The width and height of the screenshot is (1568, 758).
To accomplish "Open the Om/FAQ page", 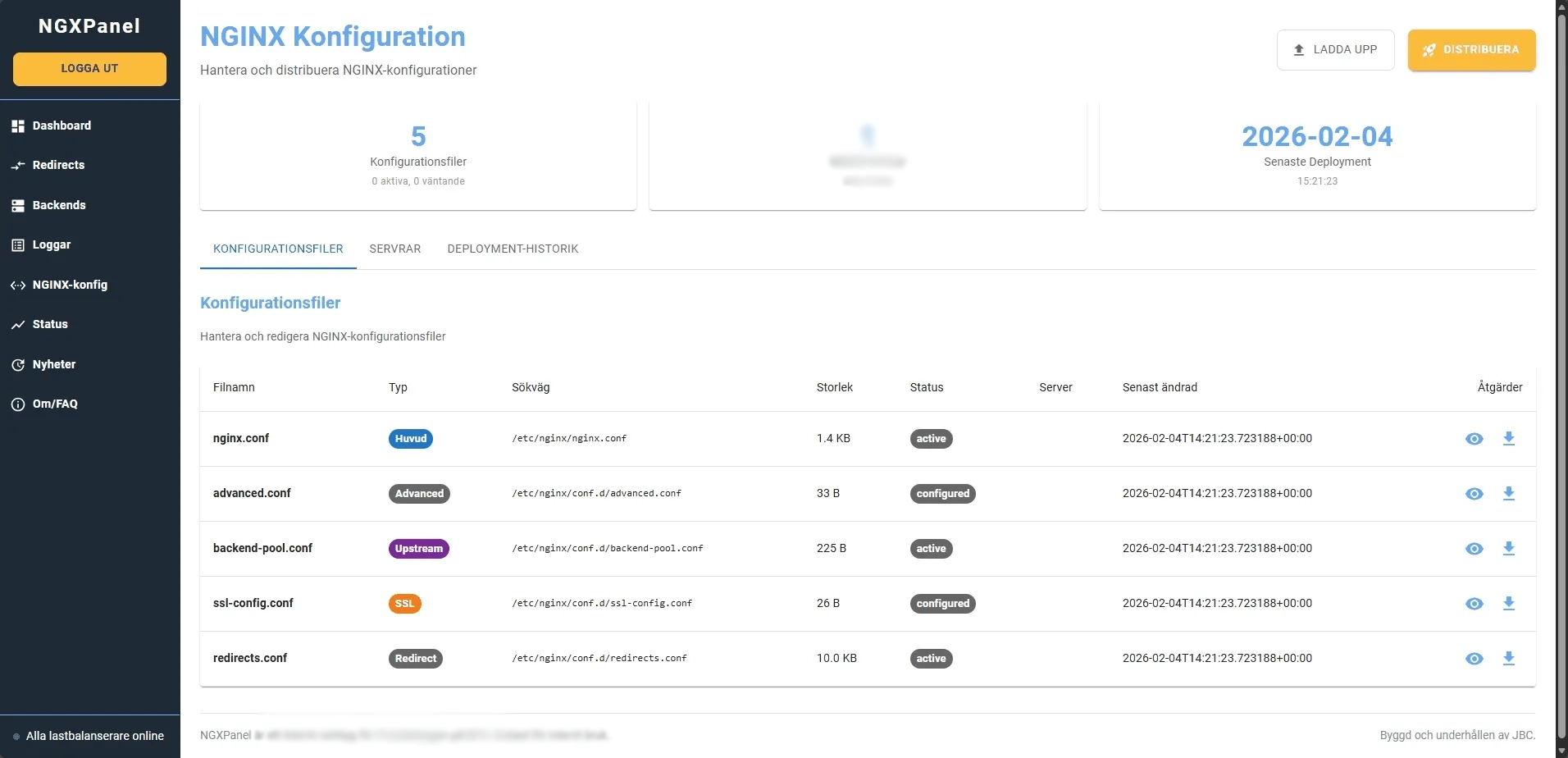I will click(x=89, y=404).
